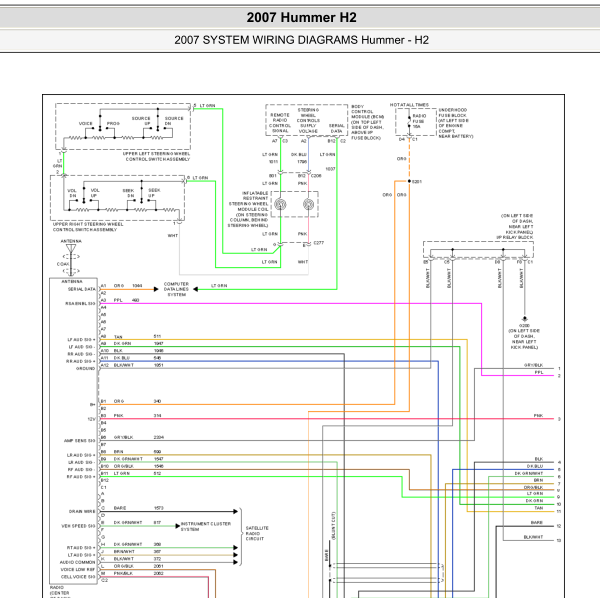Viewport: 600px width, 598px height.
Task: Click the IP Relay Block dashed box
Action: 478,249
